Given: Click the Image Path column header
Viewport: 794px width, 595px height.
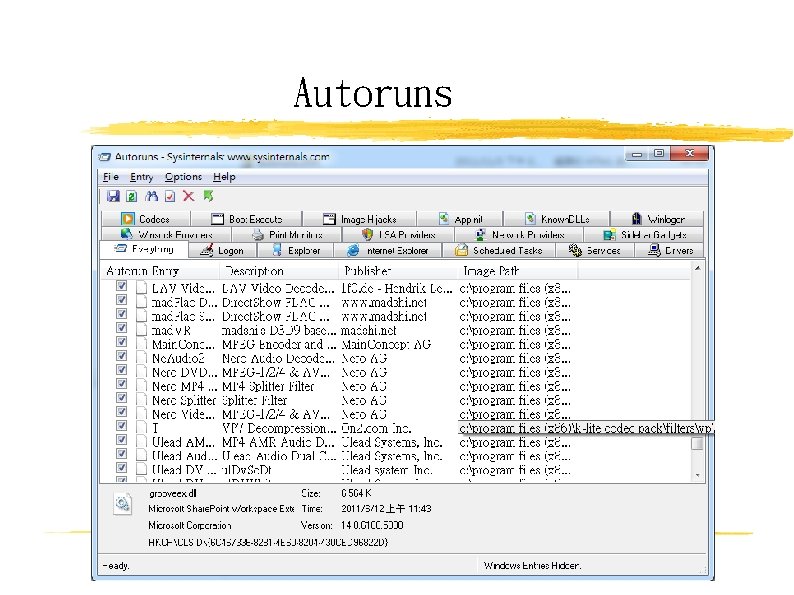Looking at the screenshot, I should (489, 271).
